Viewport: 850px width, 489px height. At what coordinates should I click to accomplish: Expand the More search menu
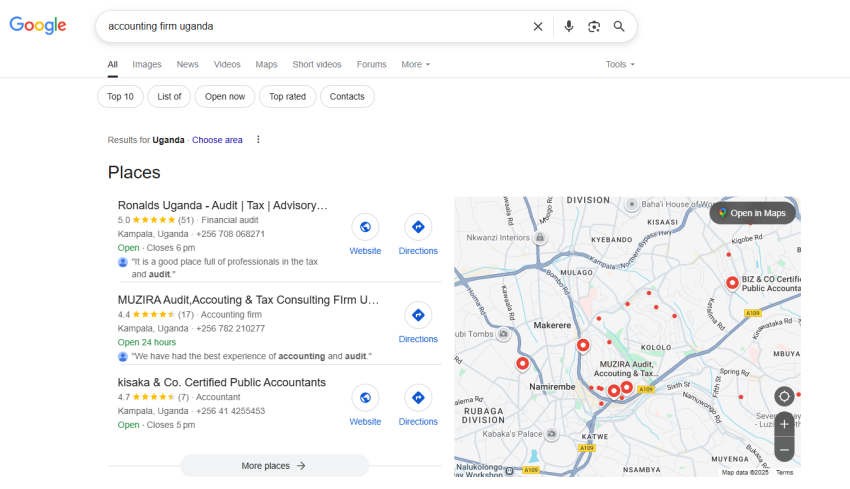coord(416,65)
